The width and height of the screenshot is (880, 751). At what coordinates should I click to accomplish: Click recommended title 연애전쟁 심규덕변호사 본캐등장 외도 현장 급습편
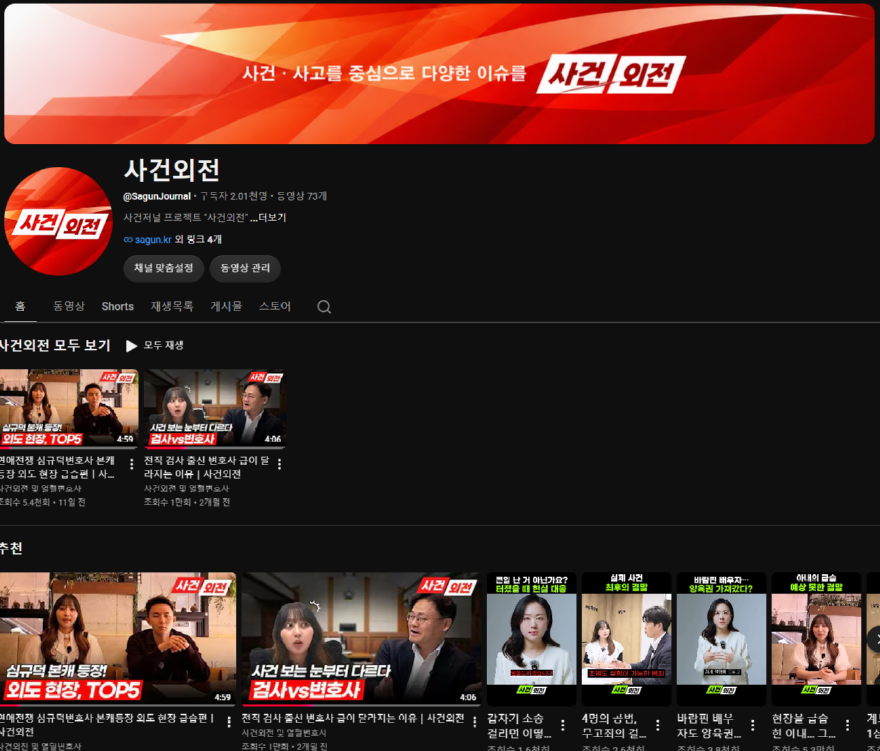click(x=107, y=725)
